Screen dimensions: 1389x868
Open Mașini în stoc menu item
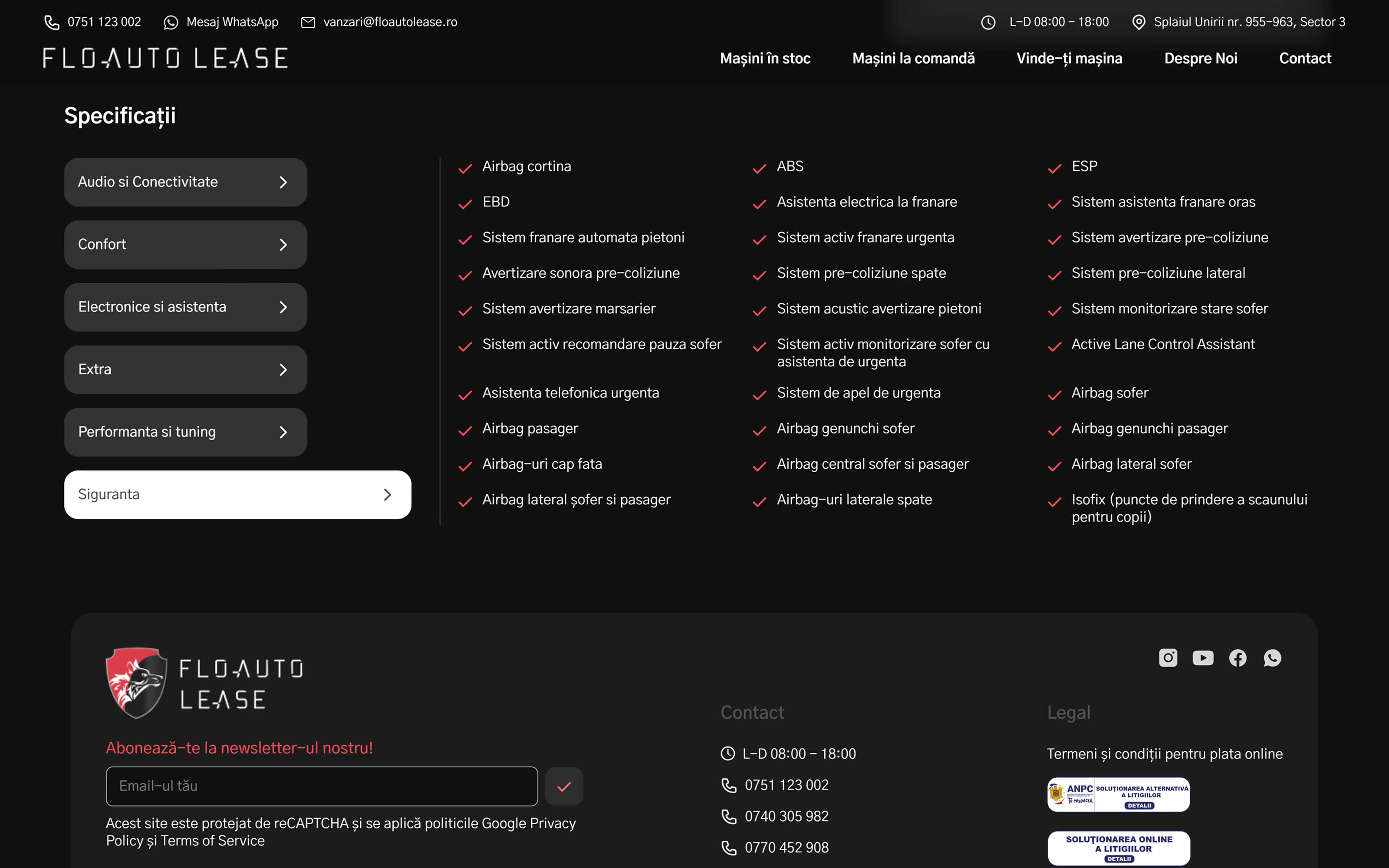[x=765, y=59]
